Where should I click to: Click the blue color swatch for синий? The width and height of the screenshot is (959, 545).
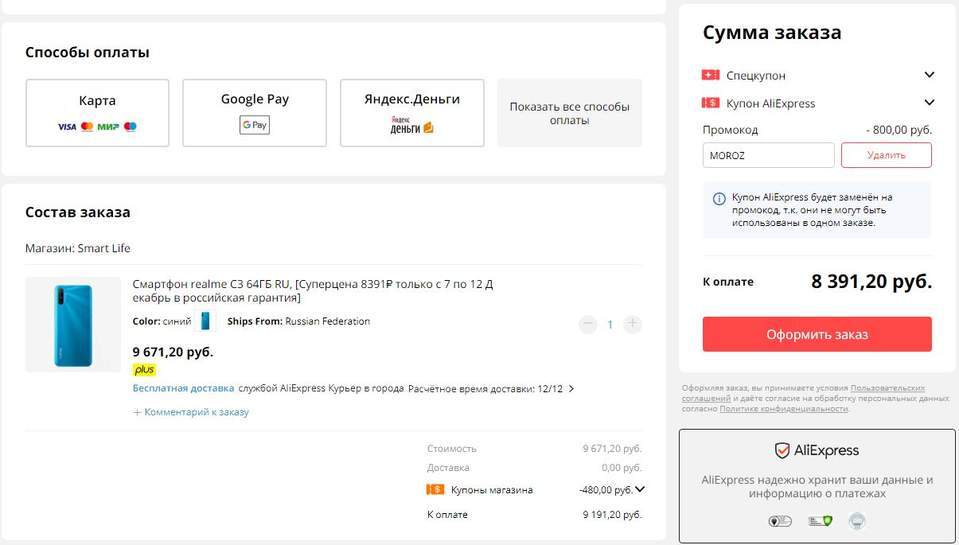(206, 321)
